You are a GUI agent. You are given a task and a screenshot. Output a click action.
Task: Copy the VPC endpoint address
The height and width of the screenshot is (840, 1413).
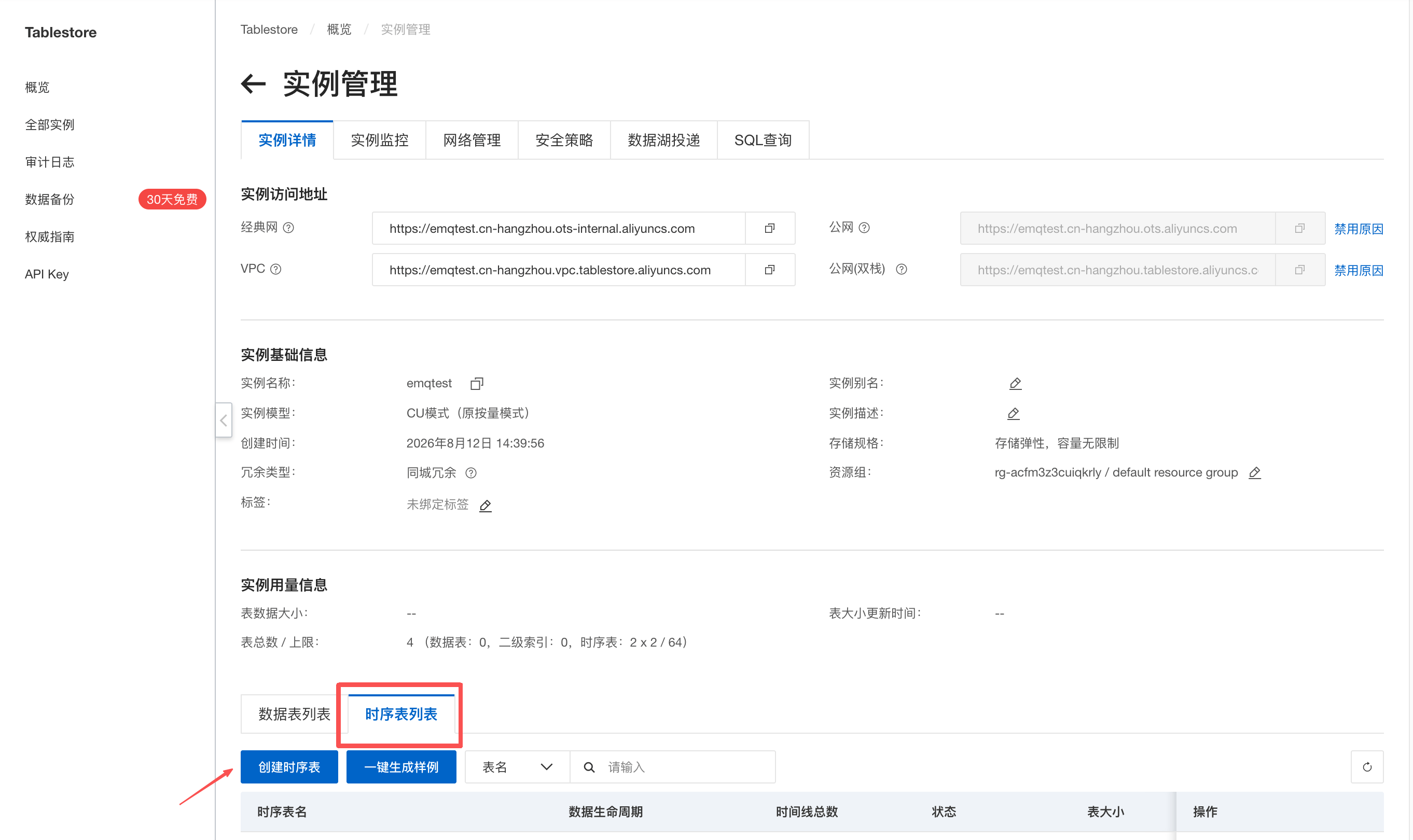point(769,270)
